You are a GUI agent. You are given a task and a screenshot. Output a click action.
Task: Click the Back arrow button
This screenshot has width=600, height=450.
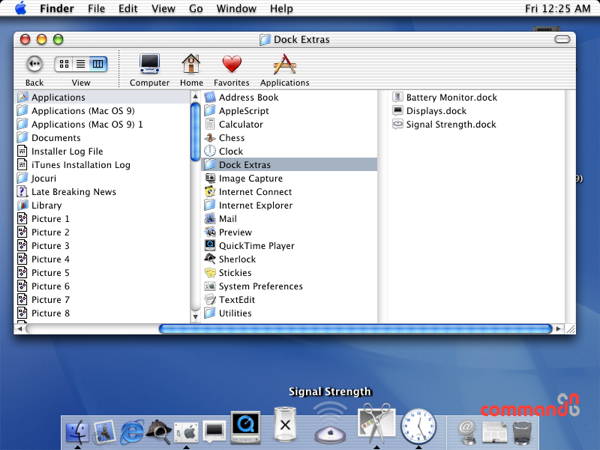(34, 64)
